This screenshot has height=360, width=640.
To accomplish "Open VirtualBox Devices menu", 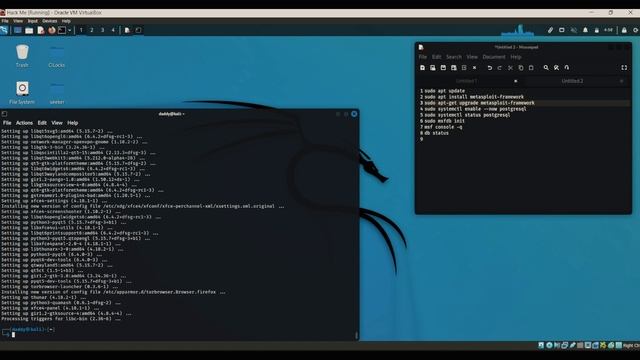I will pos(50,21).
